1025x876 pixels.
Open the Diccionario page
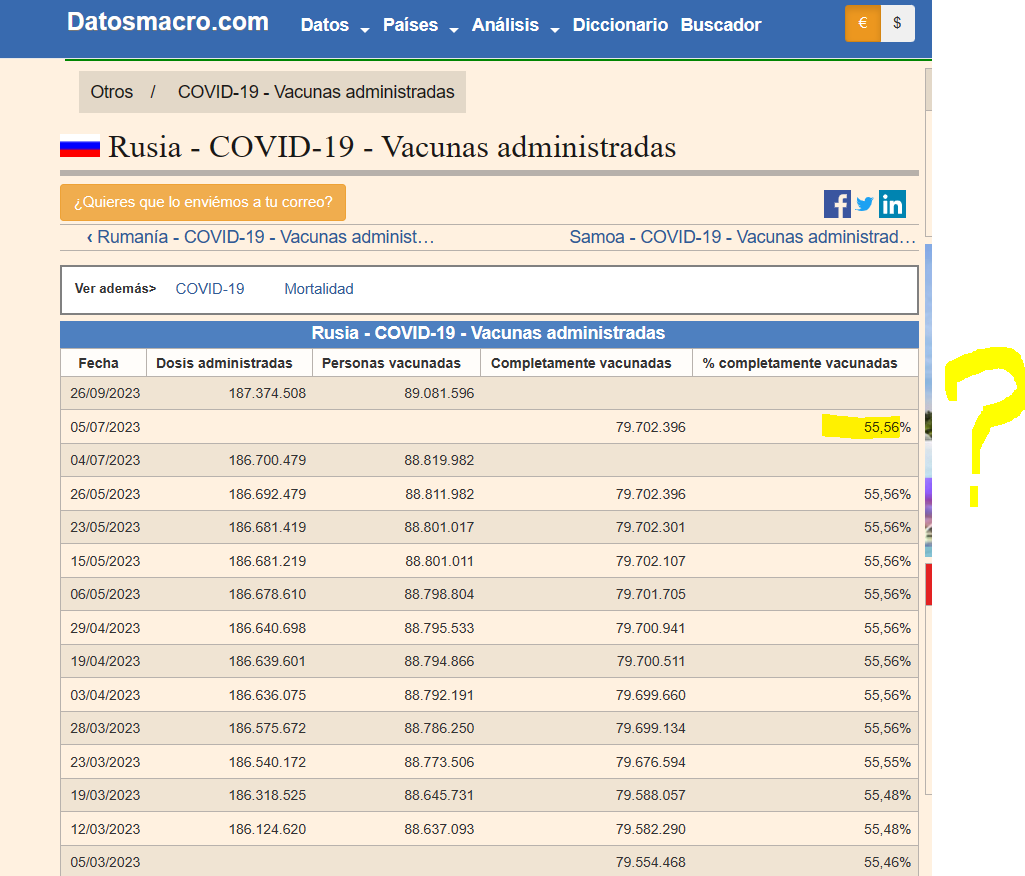click(620, 25)
